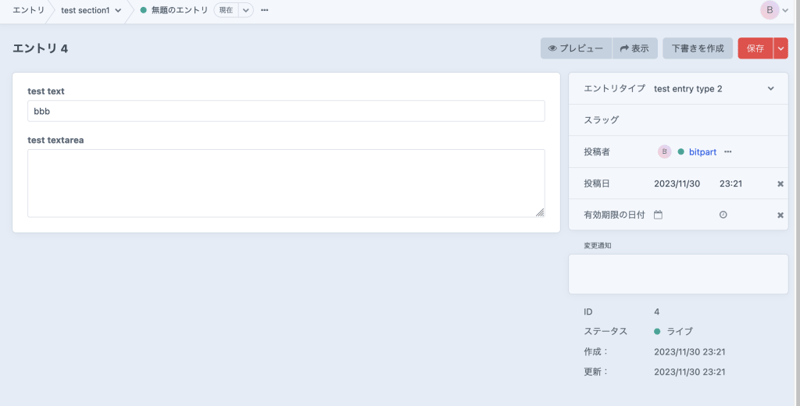The width and height of the screenshot is (800, 406).
Task: Click the clock icon in expiry time
Action: click(723, 215)
